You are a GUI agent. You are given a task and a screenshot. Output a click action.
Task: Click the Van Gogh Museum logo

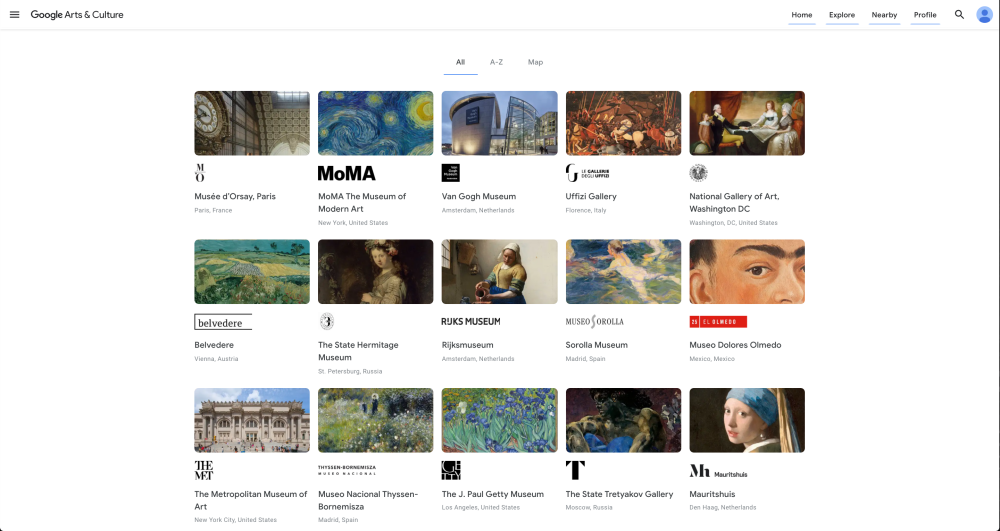[451, 173]
